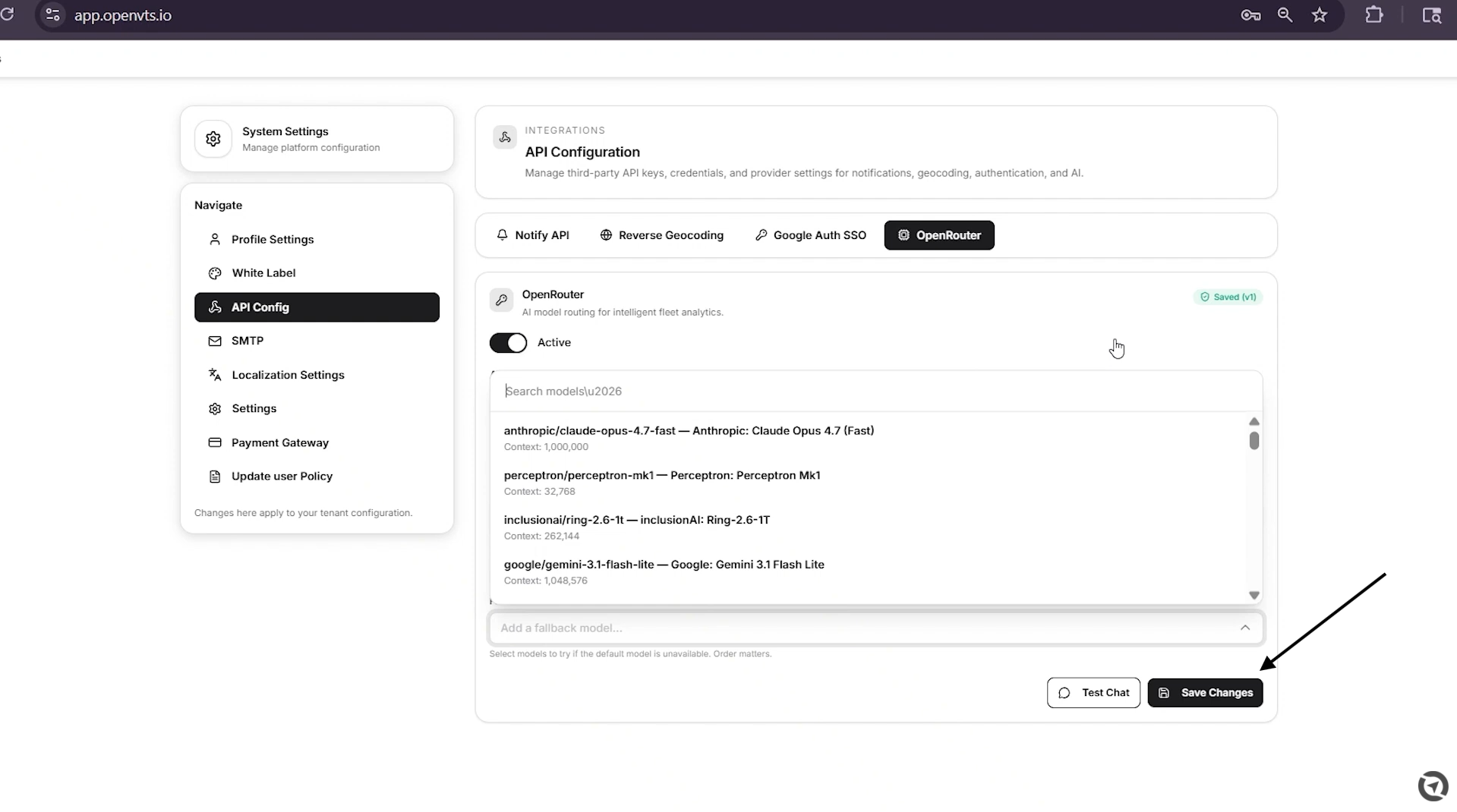Choose google/gemini-3.1-flash-lite model option

pos(869,572)
